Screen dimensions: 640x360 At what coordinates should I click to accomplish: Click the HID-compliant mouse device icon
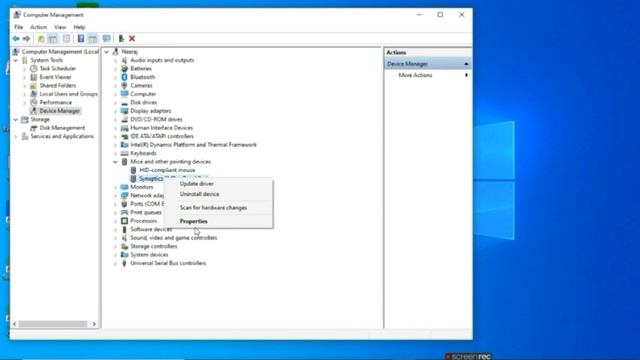click(133, 170)
